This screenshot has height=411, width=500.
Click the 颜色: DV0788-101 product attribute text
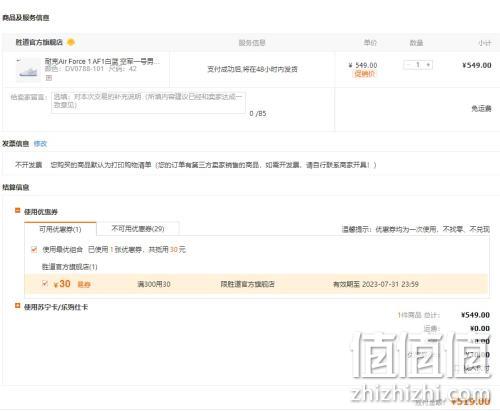click(74, 69)
